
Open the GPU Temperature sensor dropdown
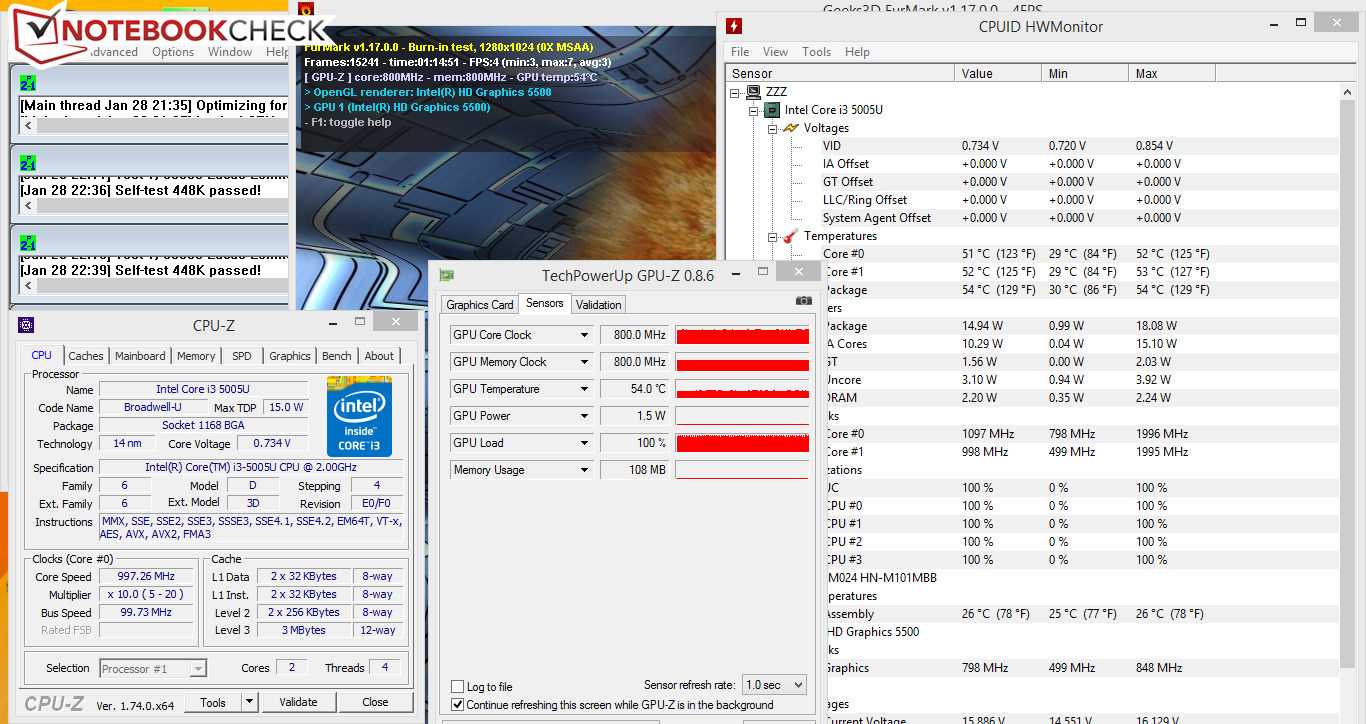point(585,389)
